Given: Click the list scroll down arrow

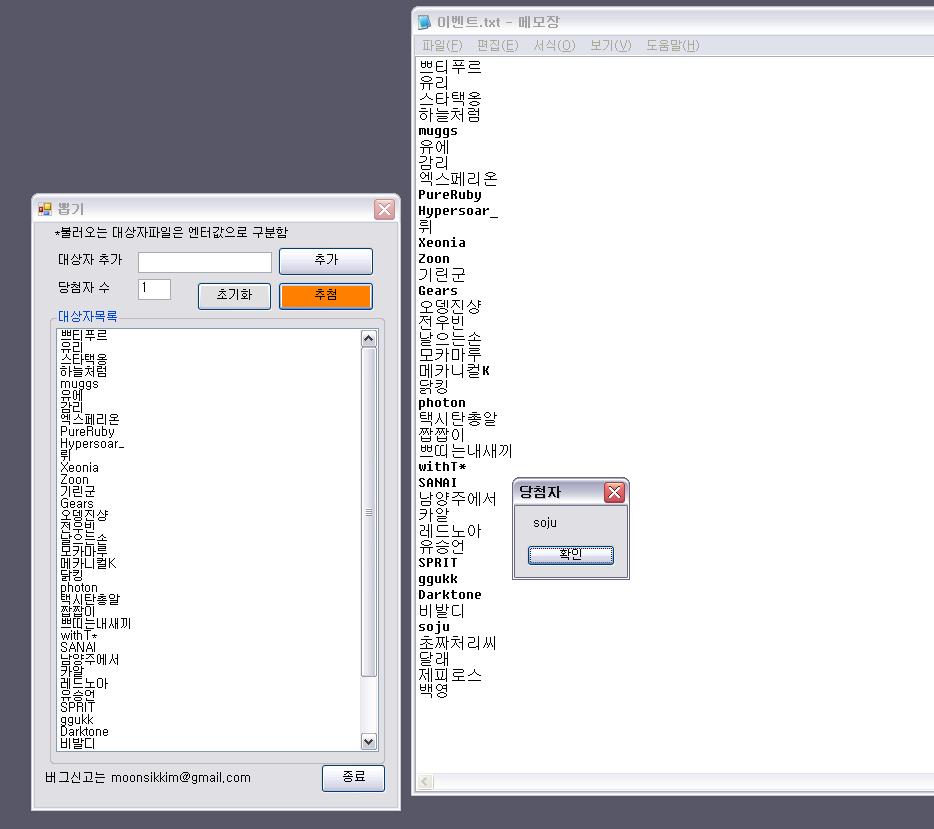Looking at the screenshot, I should [x=369, y=741].
